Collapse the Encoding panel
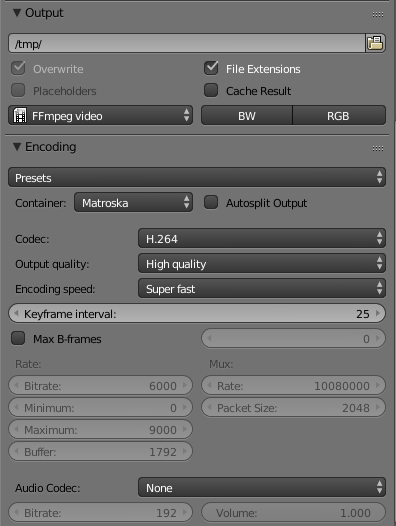 pyautogui.click(x=17, y=147)
